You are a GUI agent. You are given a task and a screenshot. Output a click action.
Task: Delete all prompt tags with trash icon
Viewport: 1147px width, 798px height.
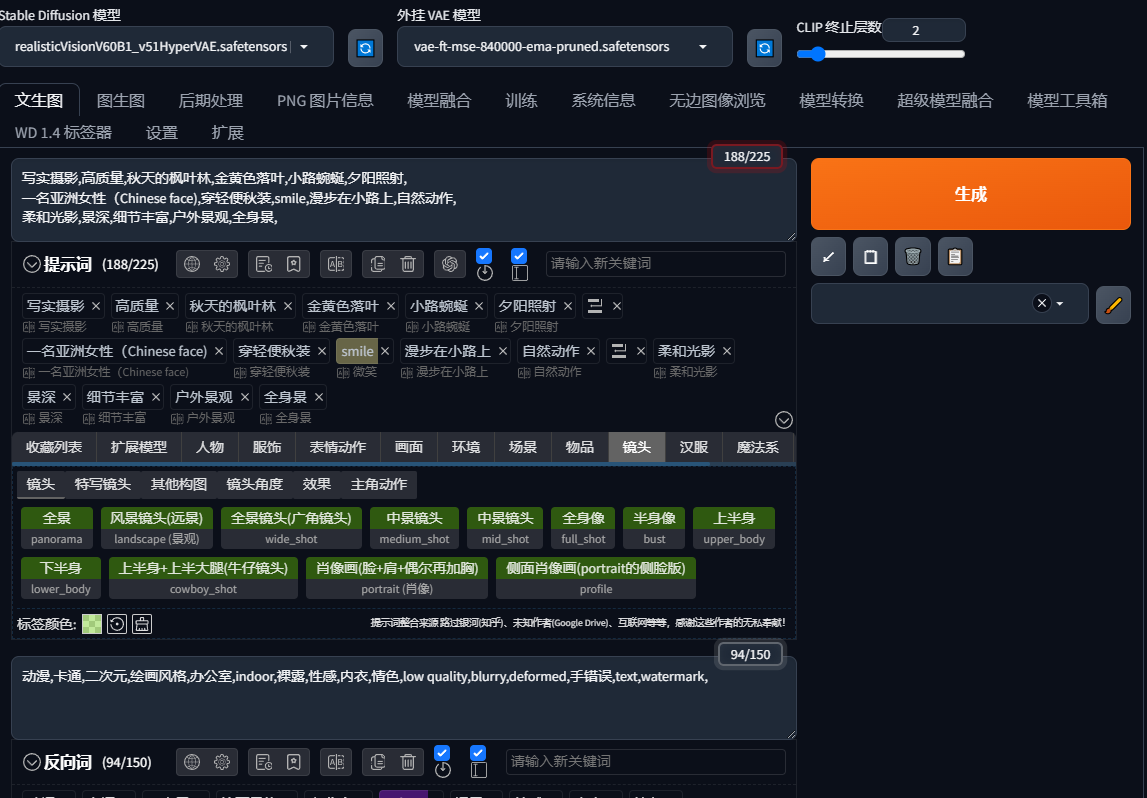coord(407,263)
